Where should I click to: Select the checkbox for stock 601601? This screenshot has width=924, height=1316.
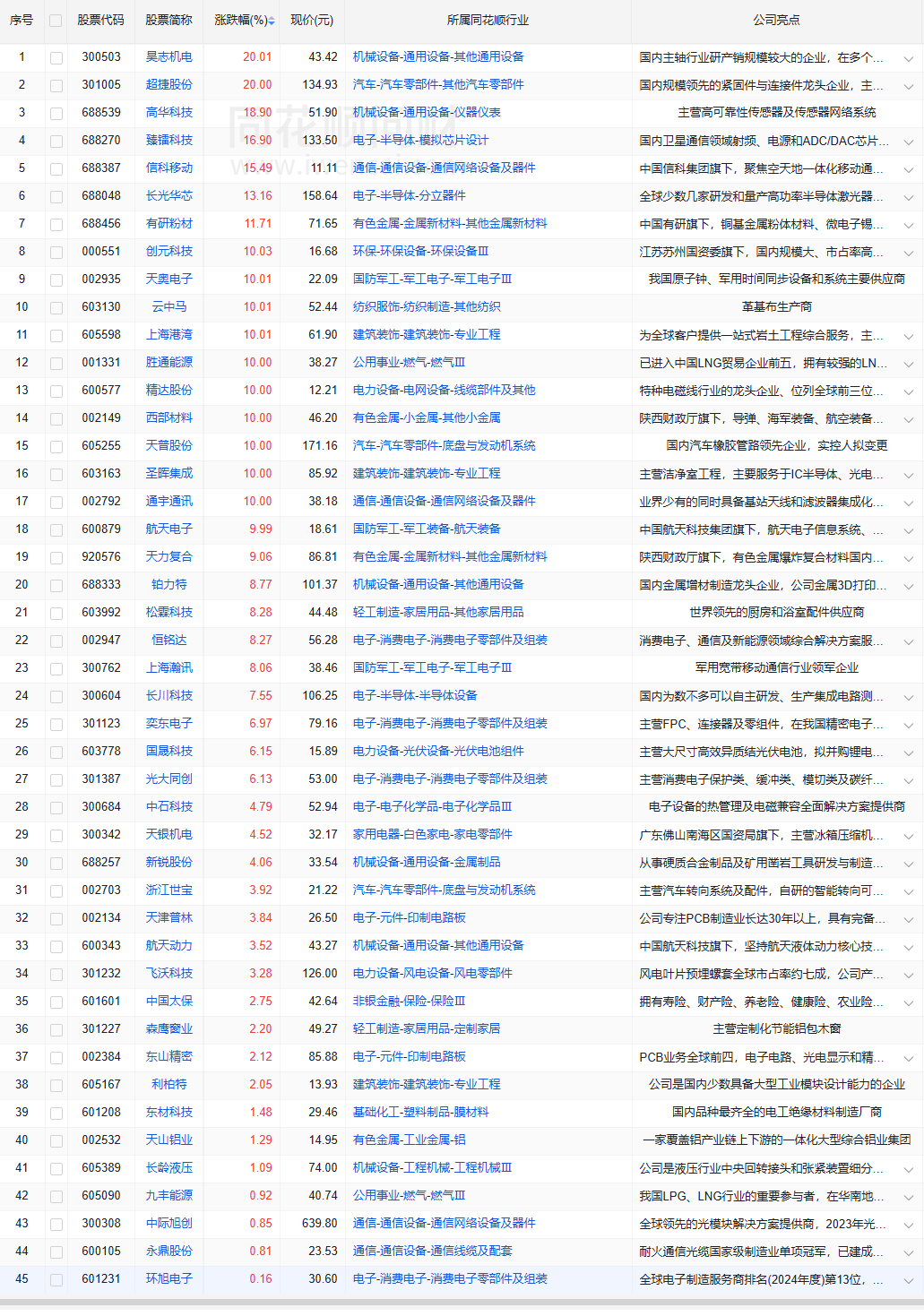pyautogui.click(x=56, y=1002)
